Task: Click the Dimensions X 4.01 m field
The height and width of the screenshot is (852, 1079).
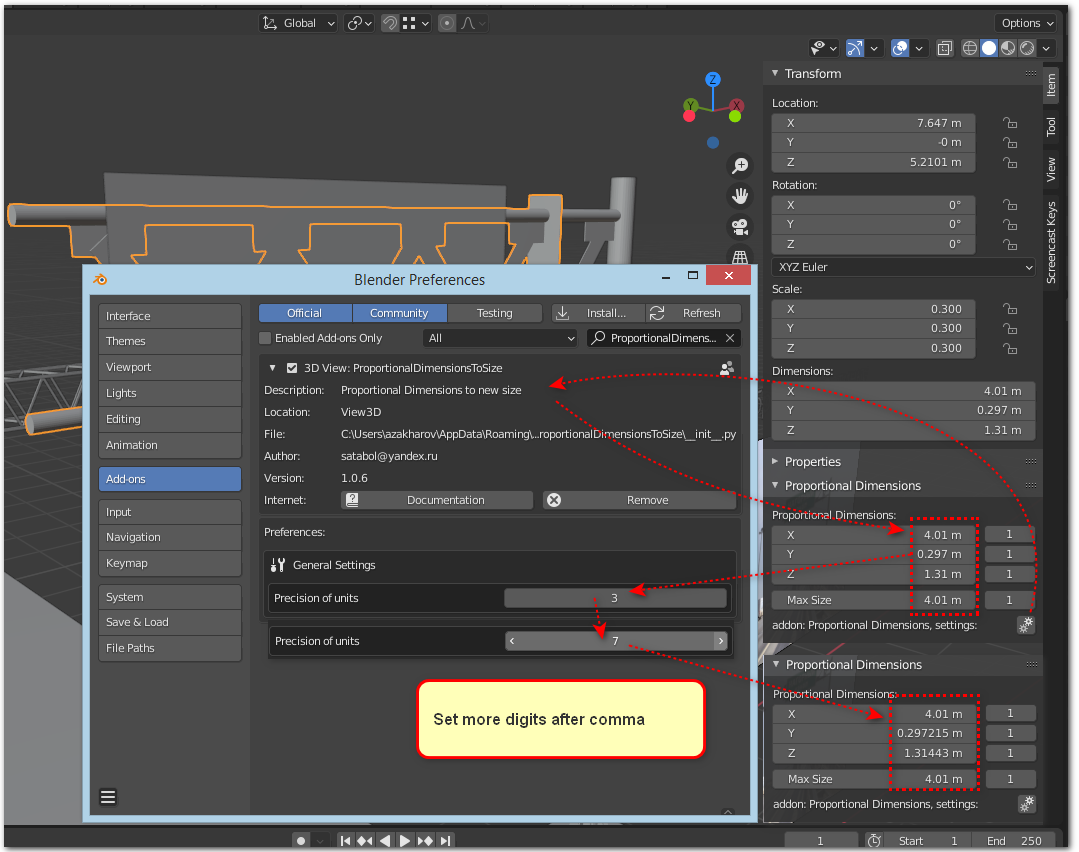Action: [904, 391]
